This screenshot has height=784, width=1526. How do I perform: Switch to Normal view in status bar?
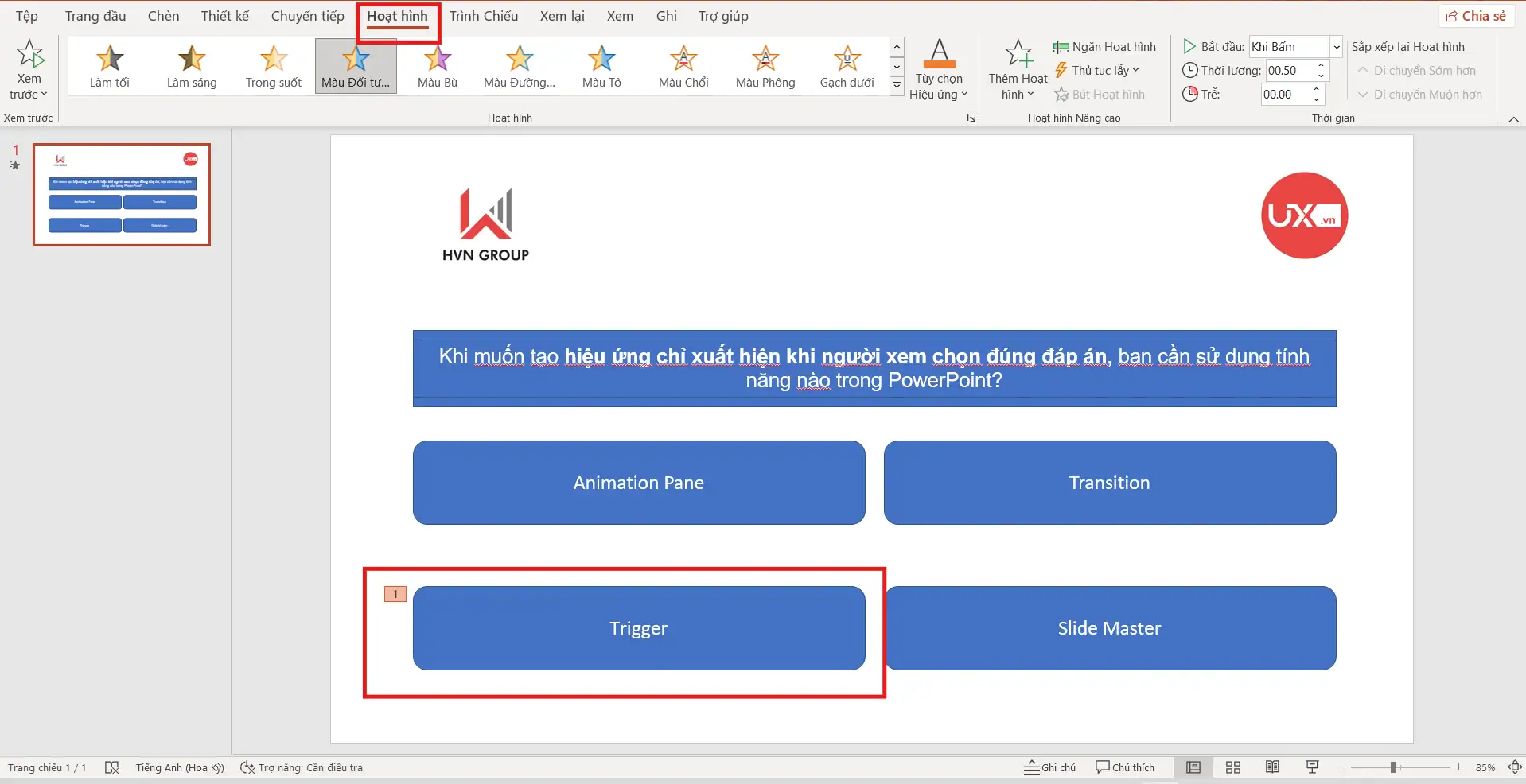[1193, 767]
